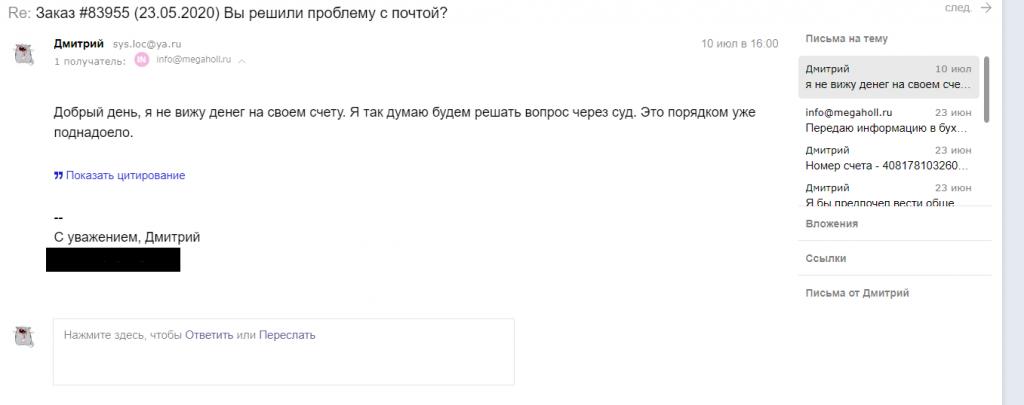1024x405 pixels.
Task: Click Ответить link in the reply box
Action: pyautogui.click(x=209, y=335)
